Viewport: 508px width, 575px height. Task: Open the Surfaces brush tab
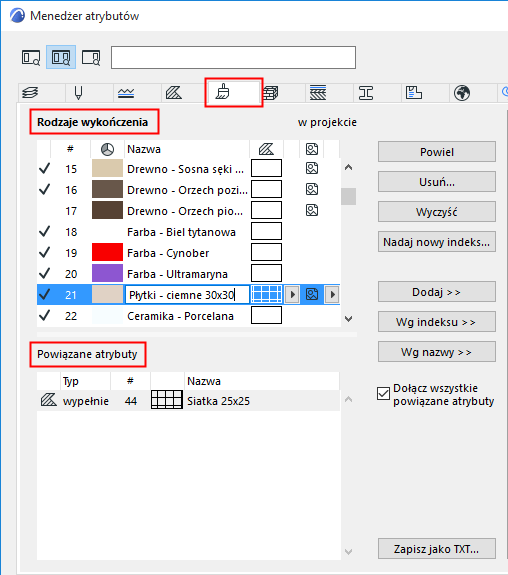[223, 92]
